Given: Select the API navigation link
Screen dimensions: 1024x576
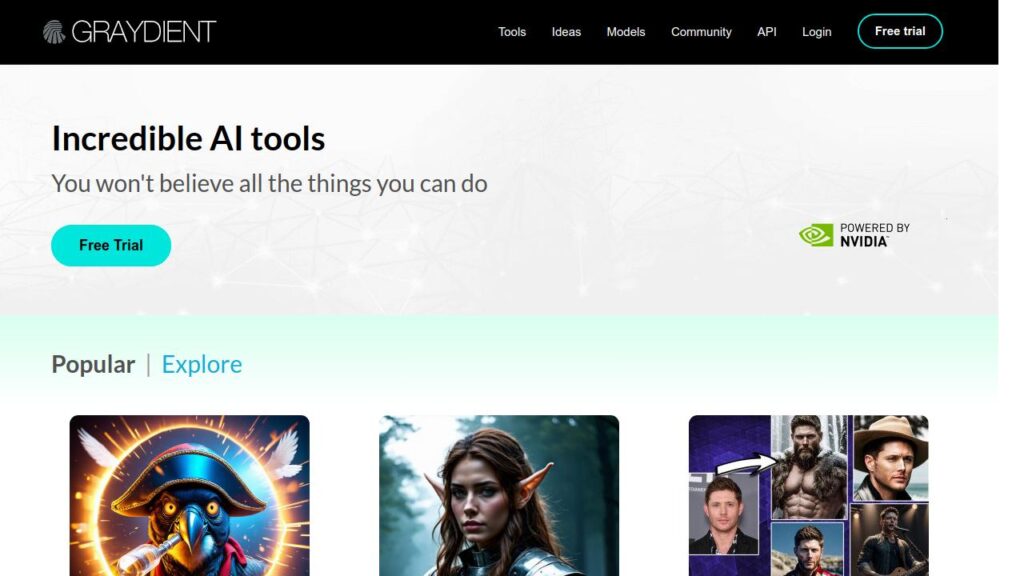Looking at the screenshot, I should 767,31.
